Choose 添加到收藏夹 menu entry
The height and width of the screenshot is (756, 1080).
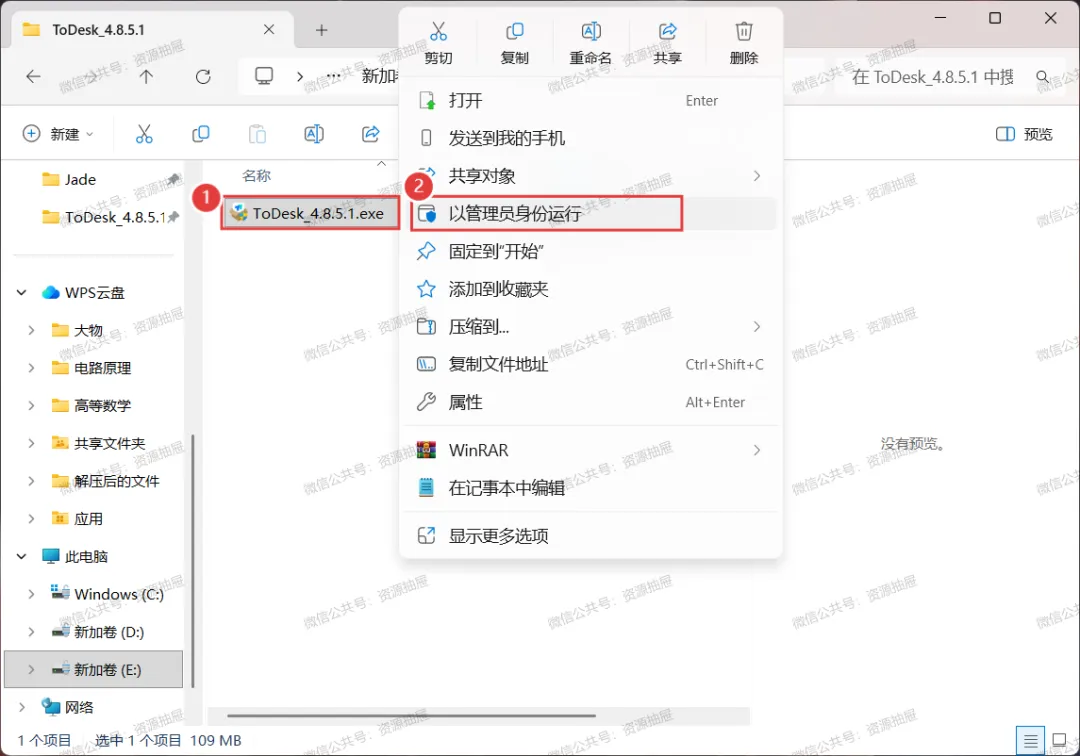pyautogui.click(x=590, y=289)
